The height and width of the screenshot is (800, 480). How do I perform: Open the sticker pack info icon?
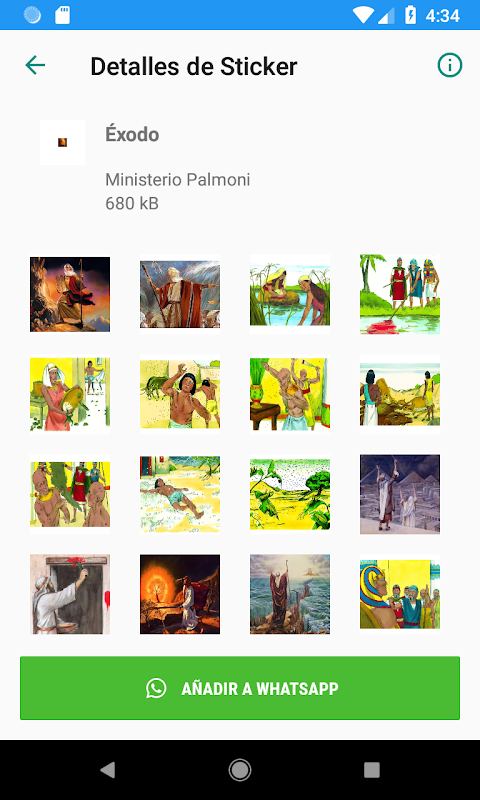click(x=449, y=65)
